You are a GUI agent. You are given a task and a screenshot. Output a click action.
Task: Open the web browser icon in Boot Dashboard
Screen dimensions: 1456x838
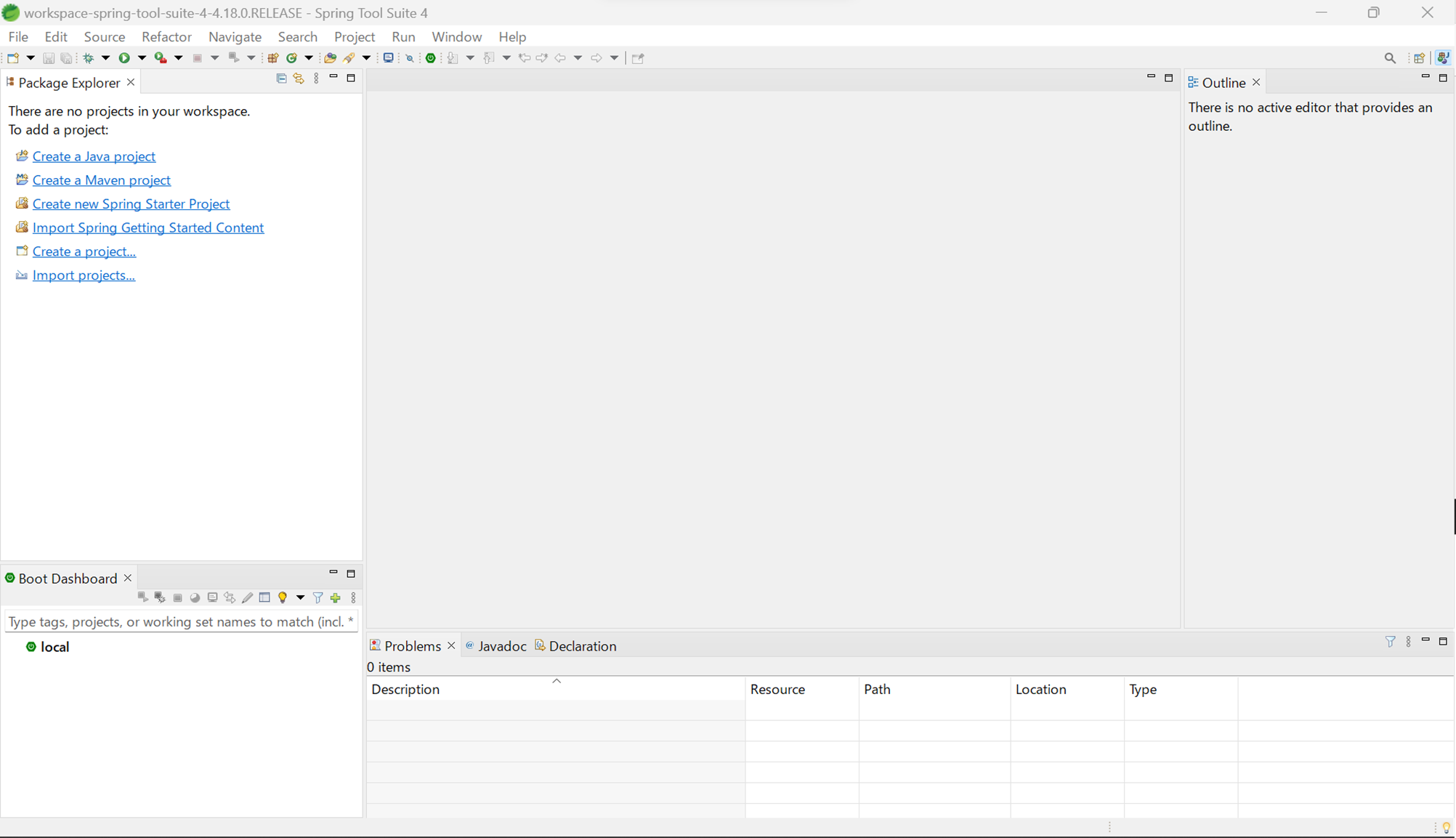pos(195,597)
